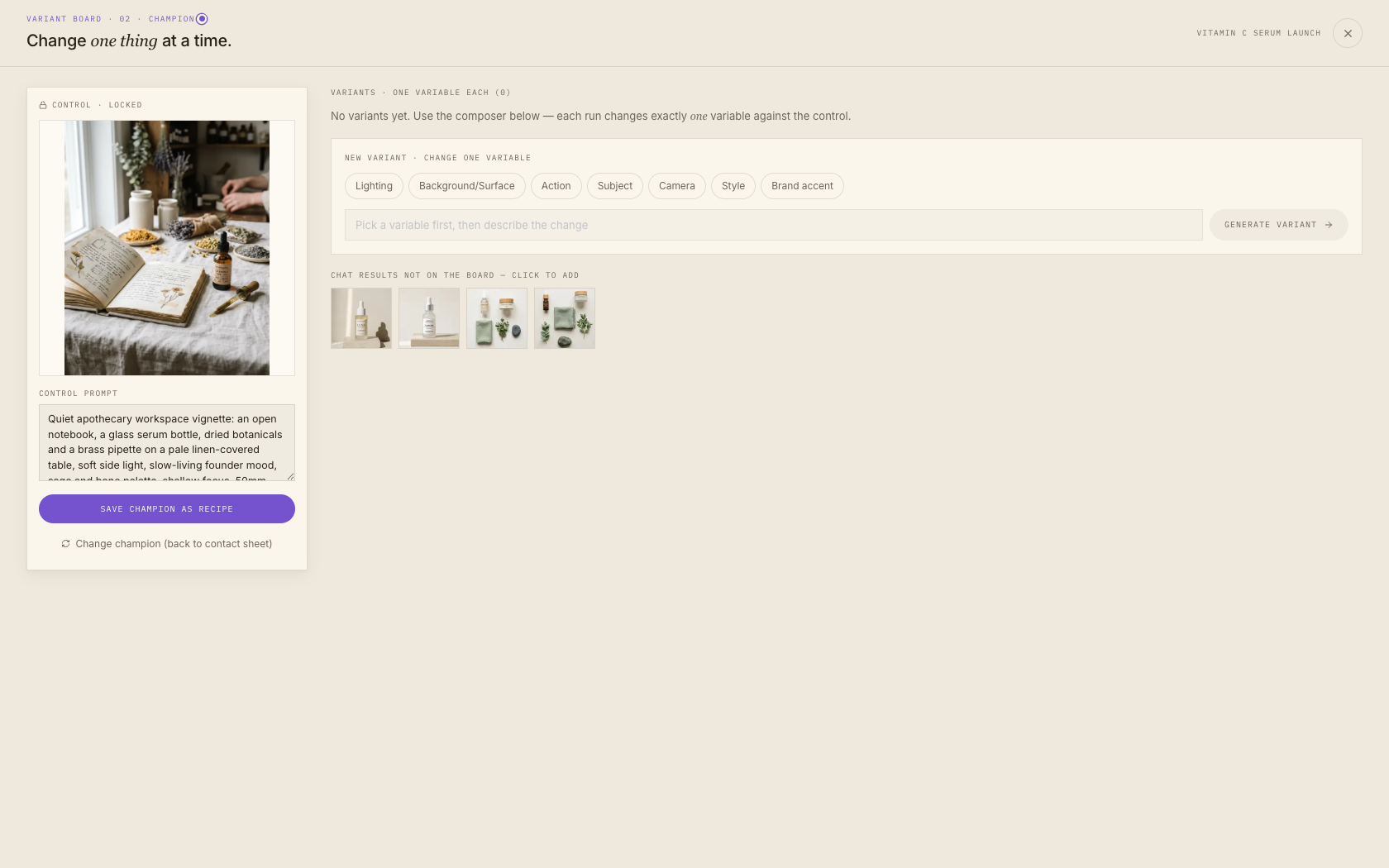Click inside the control prompt text area

pos(167,442)
